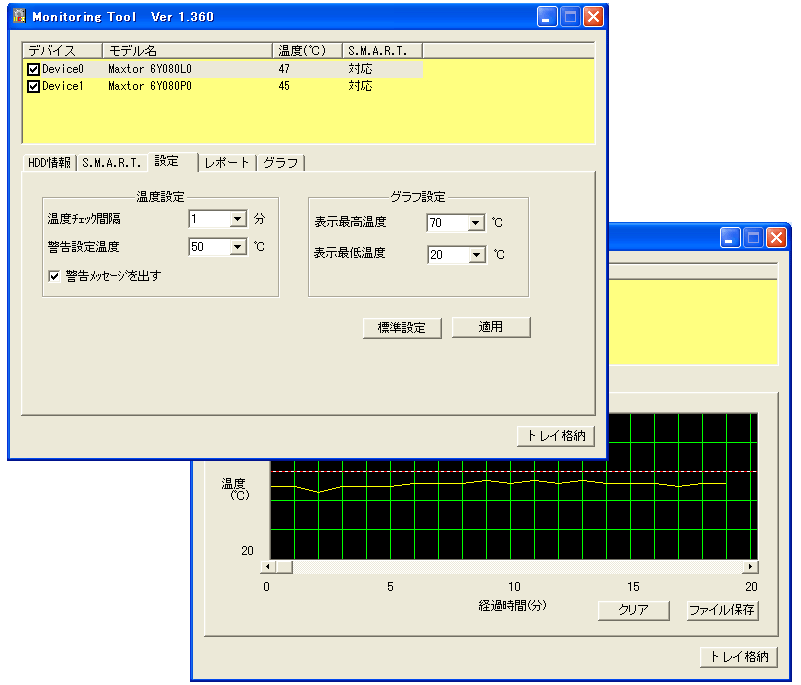
Task: Click the 表示最高温度 value field showing 70
Action: tap(447, 223)
